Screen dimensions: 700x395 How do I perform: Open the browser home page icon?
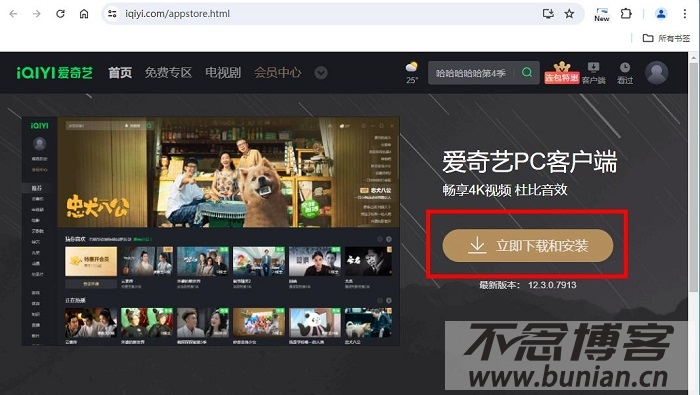tap(84, 14)
